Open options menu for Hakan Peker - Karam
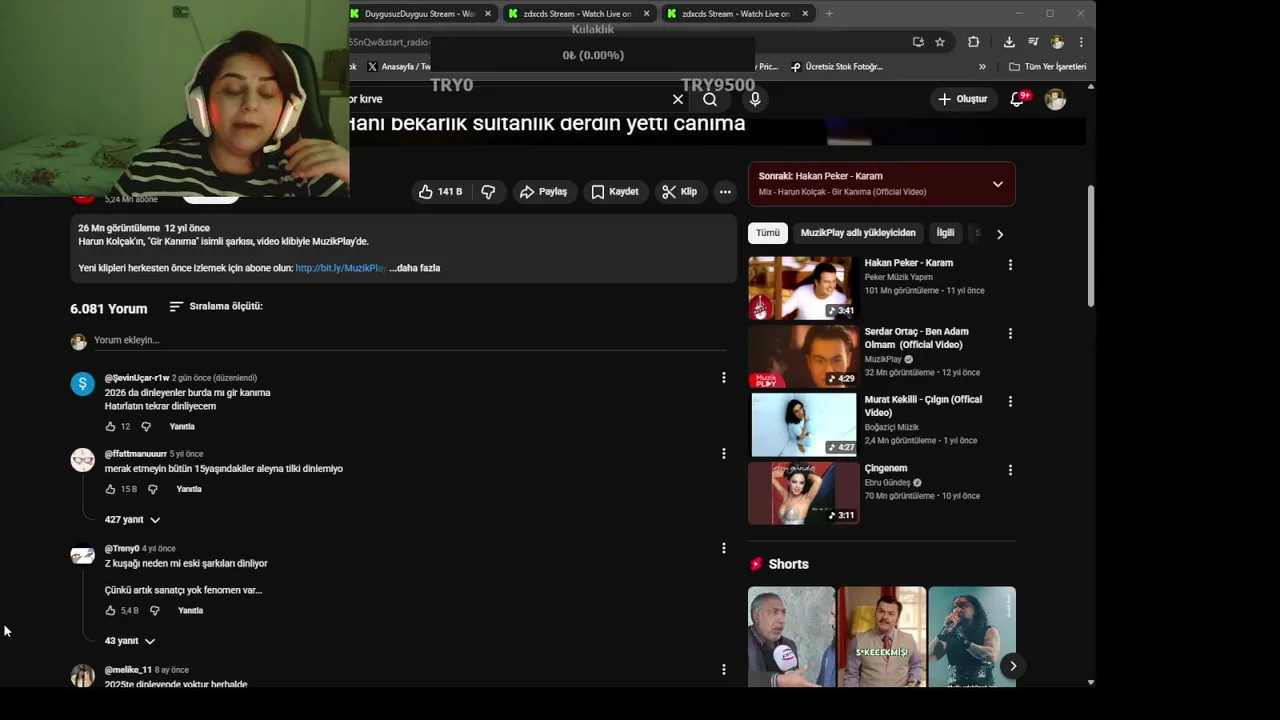The height and width of the screenshot is (720, 1280). (1010, 265)
